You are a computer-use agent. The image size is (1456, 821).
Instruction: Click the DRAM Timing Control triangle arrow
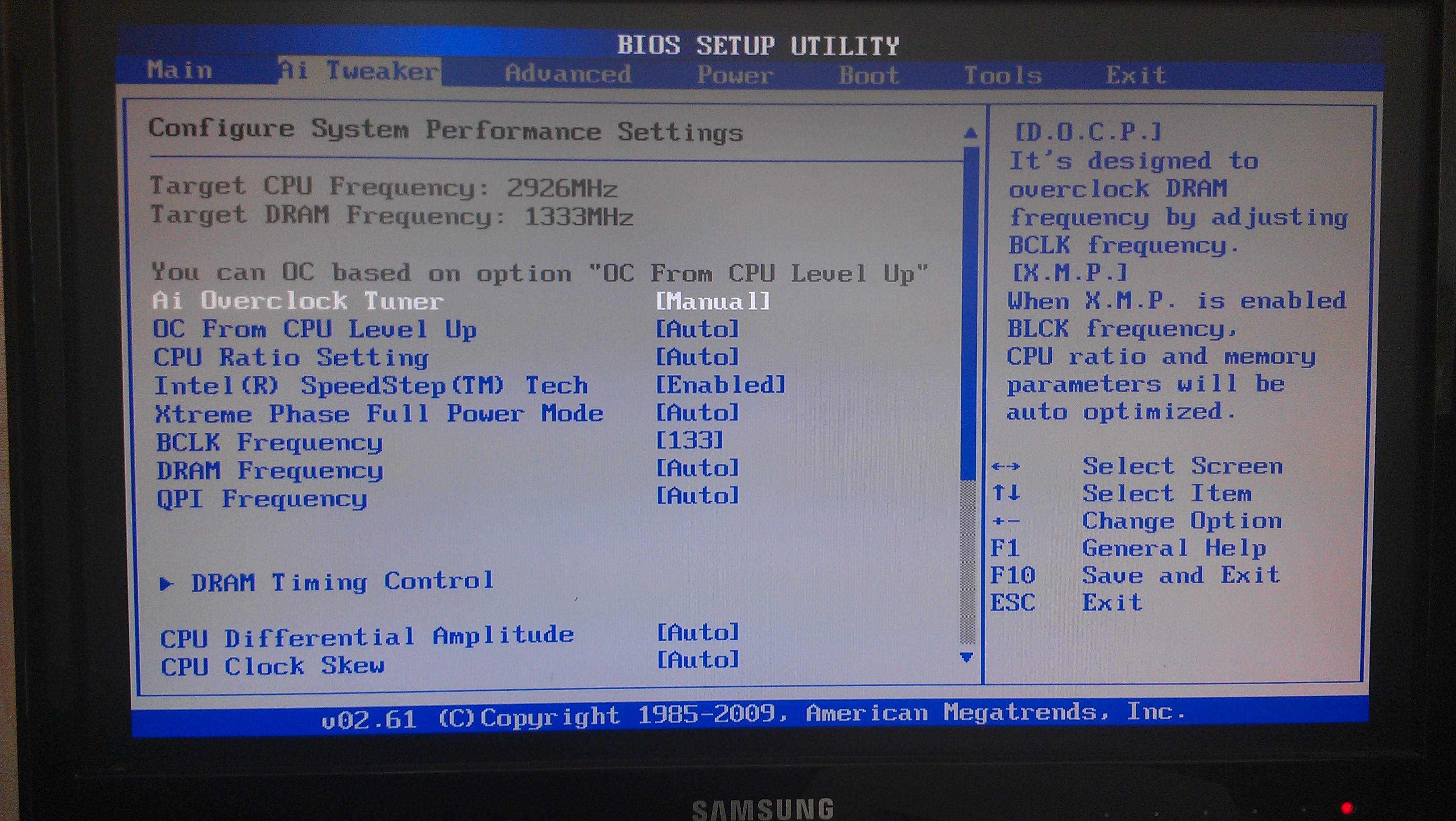[x=165, y=584]
